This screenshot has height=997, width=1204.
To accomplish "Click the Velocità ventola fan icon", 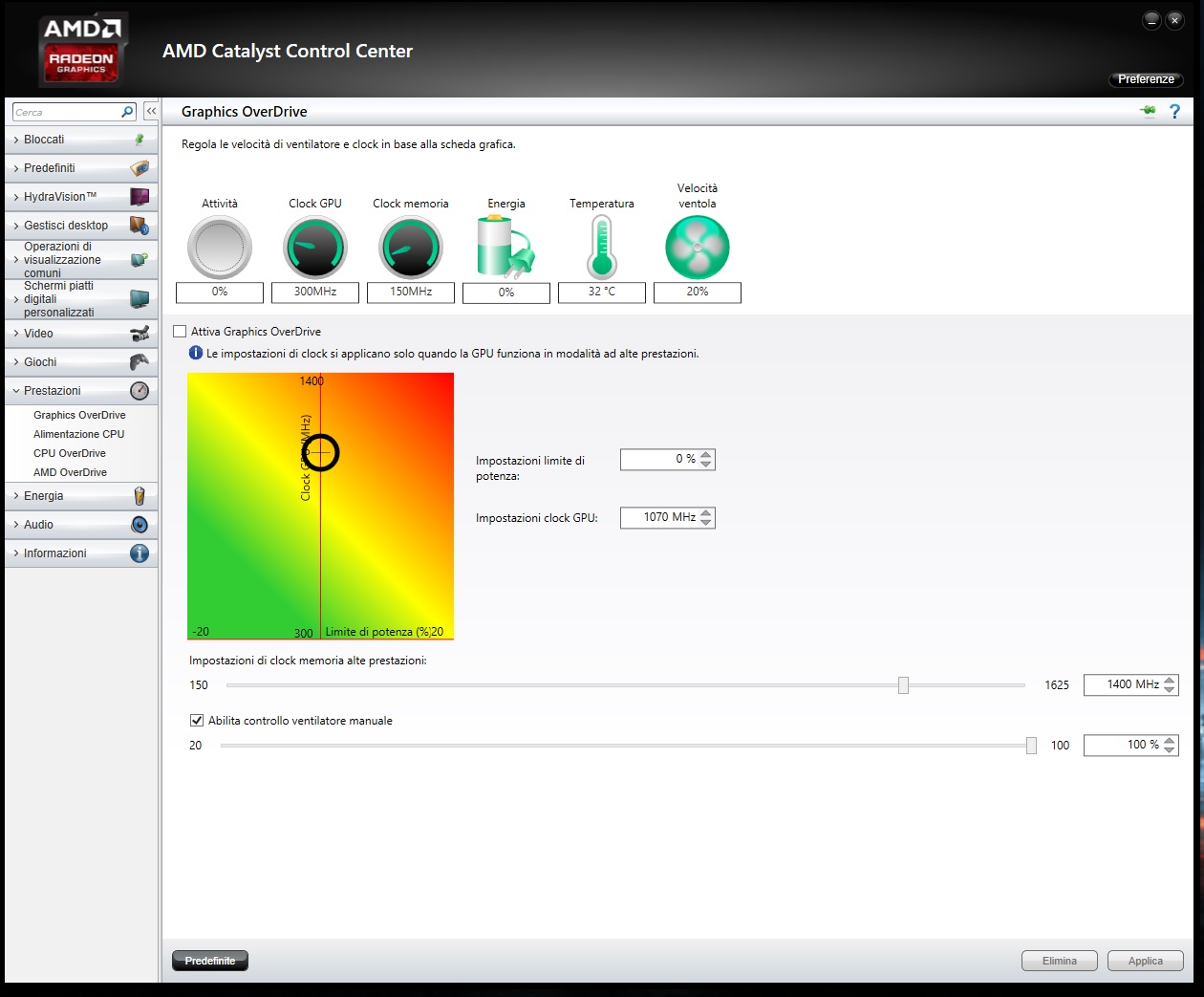I will pyautogui.click(x=698, y=248).
